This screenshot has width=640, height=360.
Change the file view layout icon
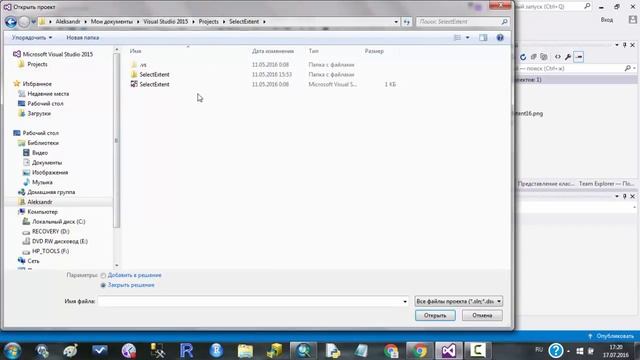click(x=458, y=38)
